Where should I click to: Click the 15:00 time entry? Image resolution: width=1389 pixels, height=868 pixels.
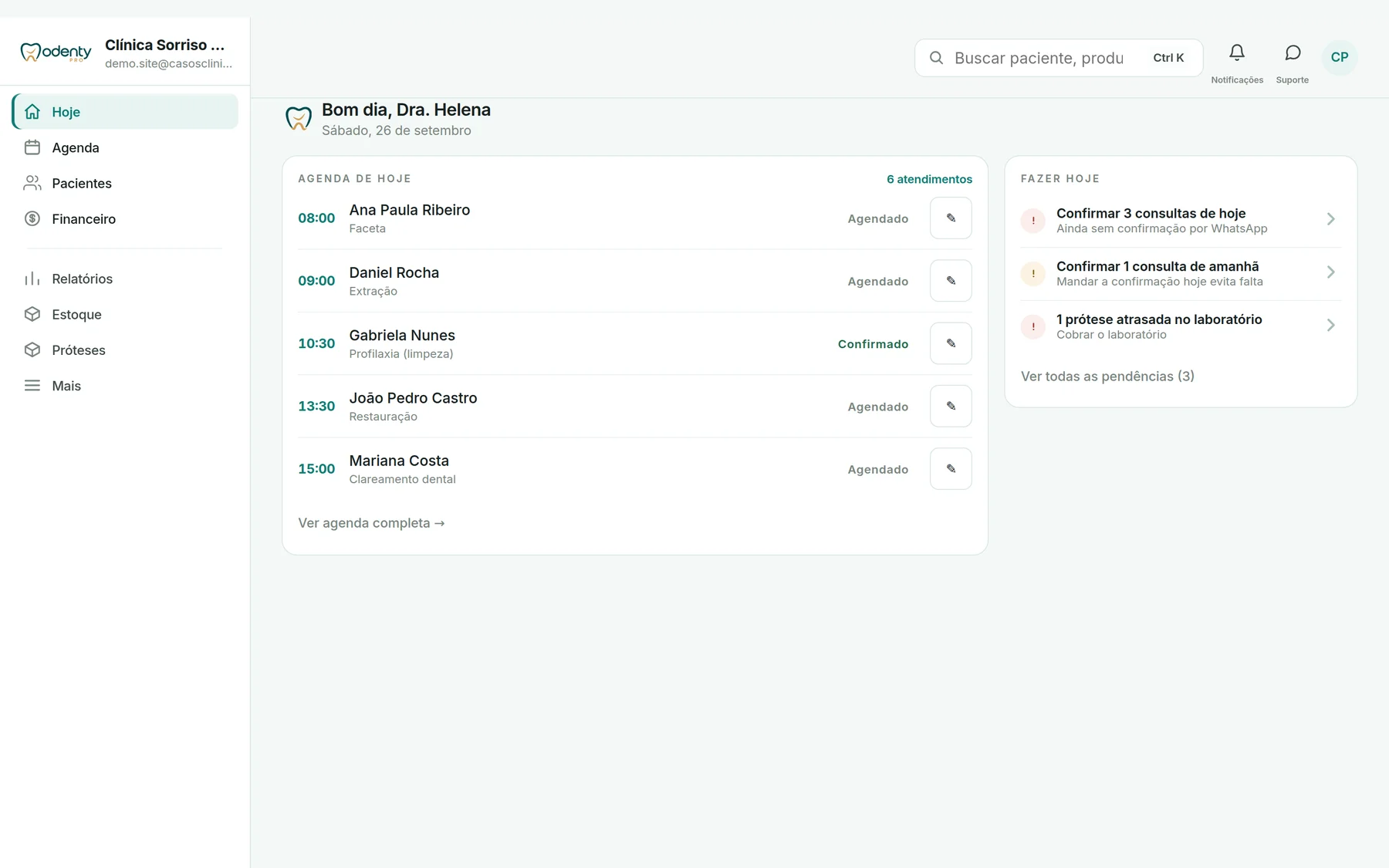(316, 469)
